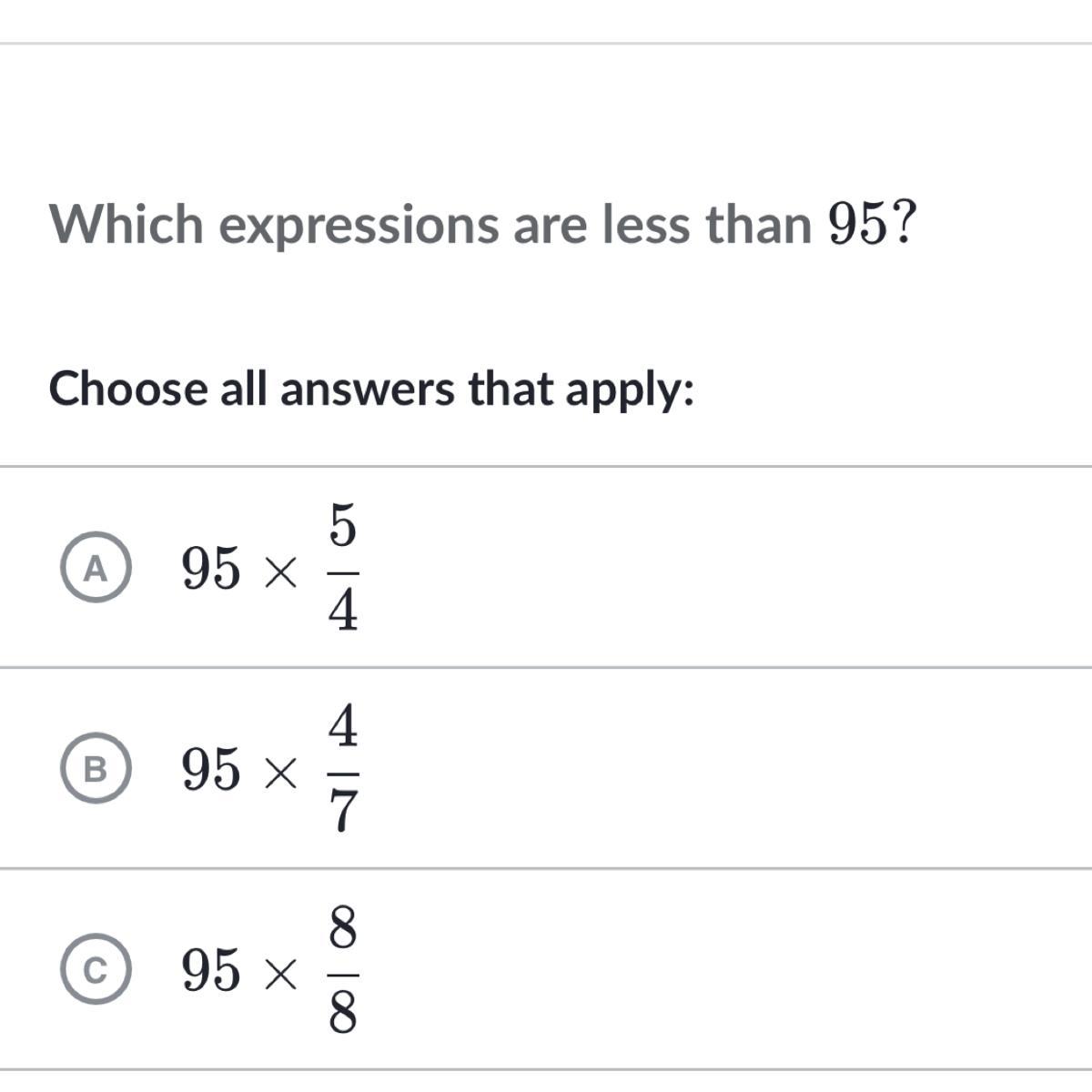Click the 95 in option C expression

(212, 971)
